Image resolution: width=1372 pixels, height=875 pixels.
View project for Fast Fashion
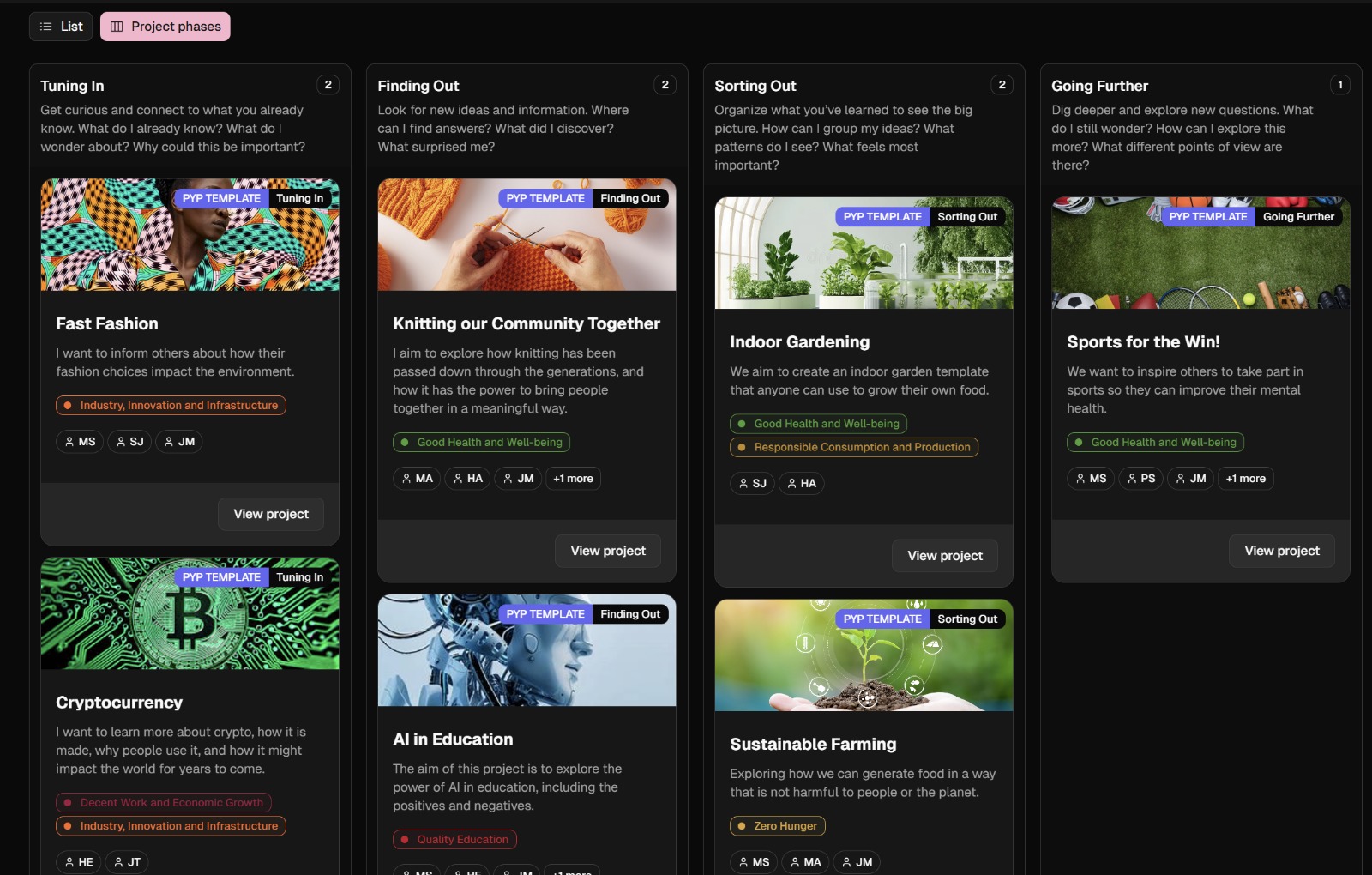(x=270, y=513)
